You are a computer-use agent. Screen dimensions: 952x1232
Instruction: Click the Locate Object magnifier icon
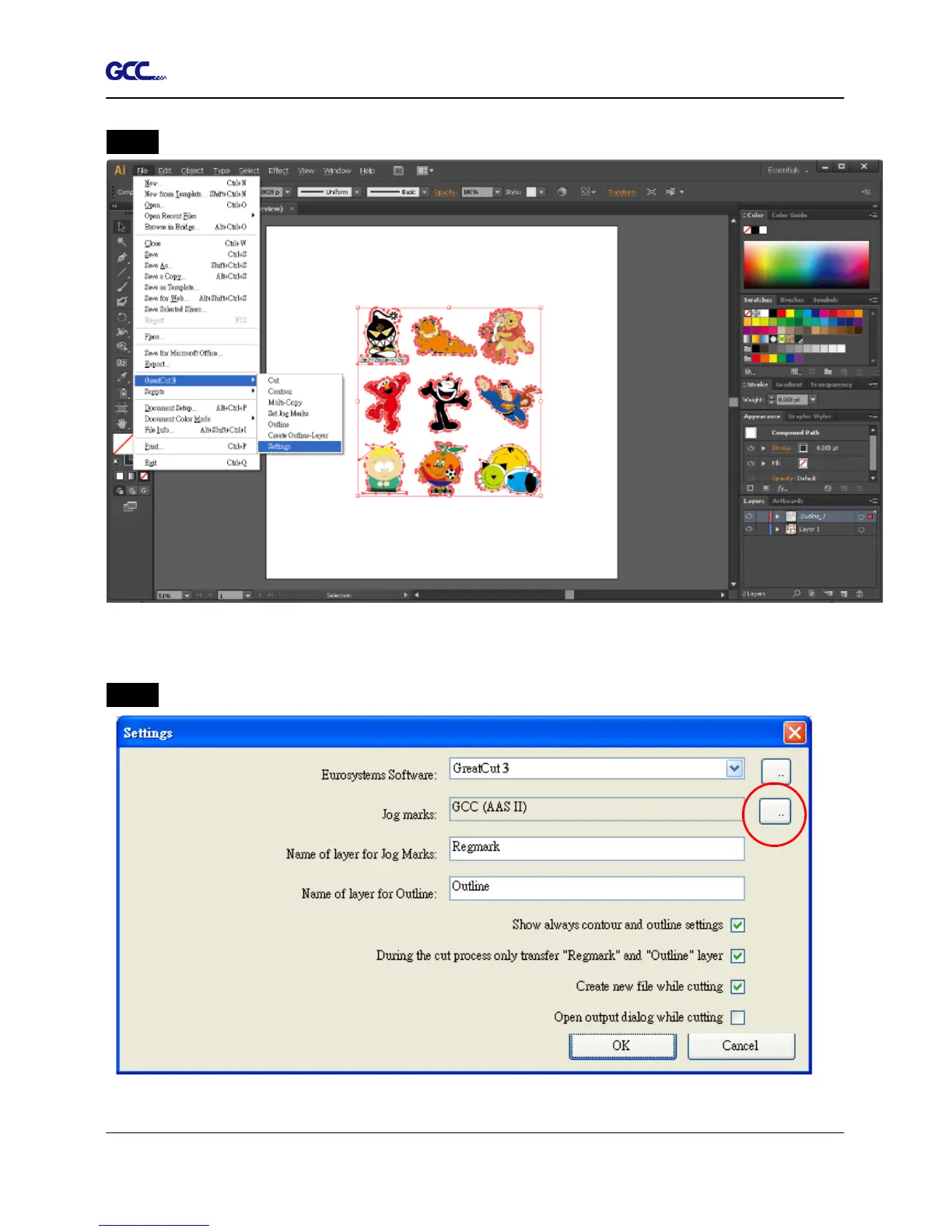(796, 593)
